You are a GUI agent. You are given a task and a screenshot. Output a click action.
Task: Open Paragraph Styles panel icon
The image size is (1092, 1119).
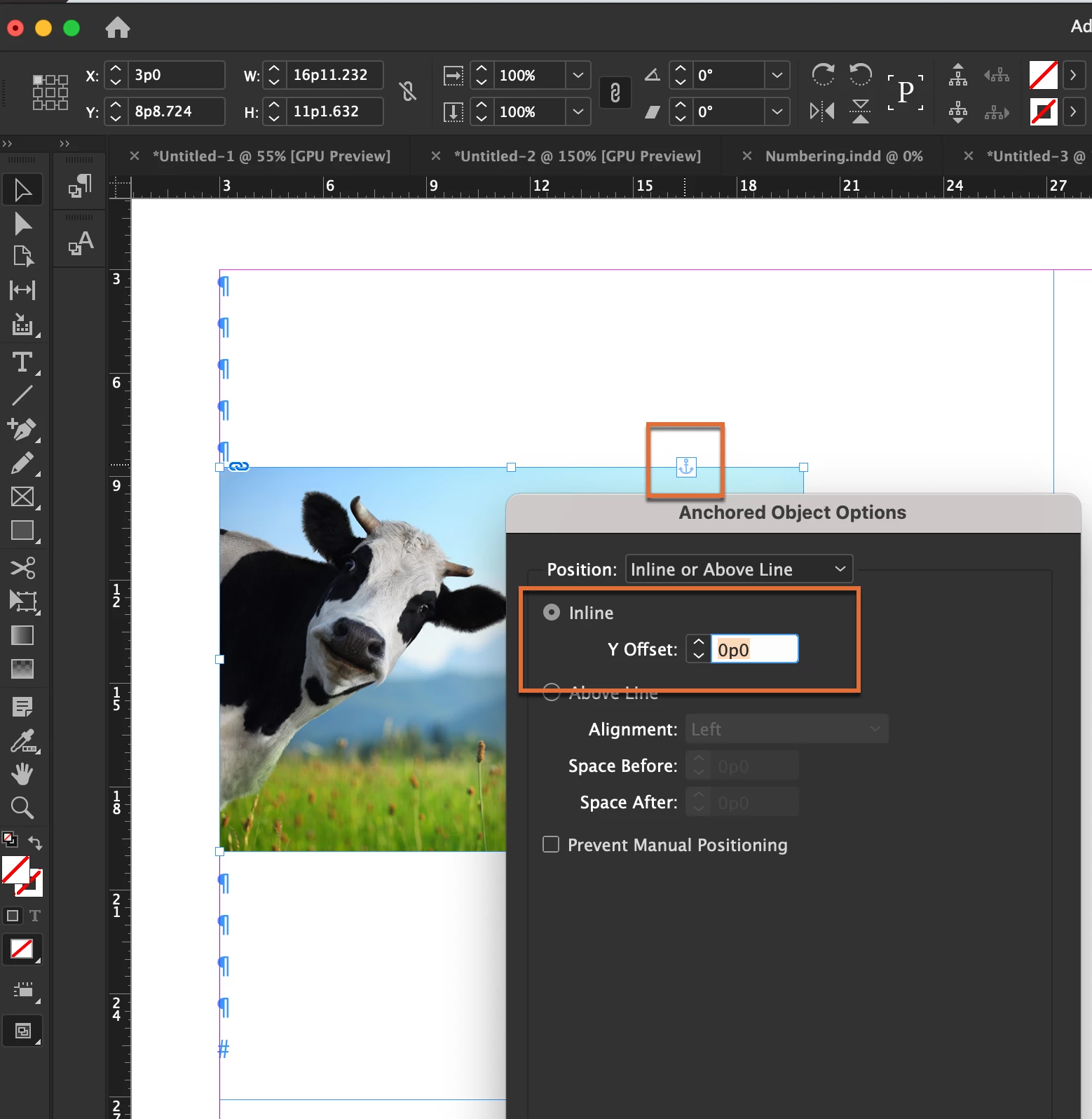point(80,185)
